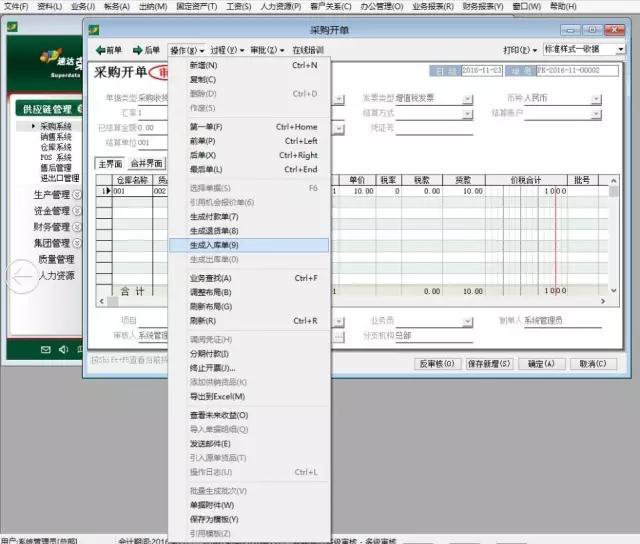Expand 资金管理 section chevron

coord(77,211)
